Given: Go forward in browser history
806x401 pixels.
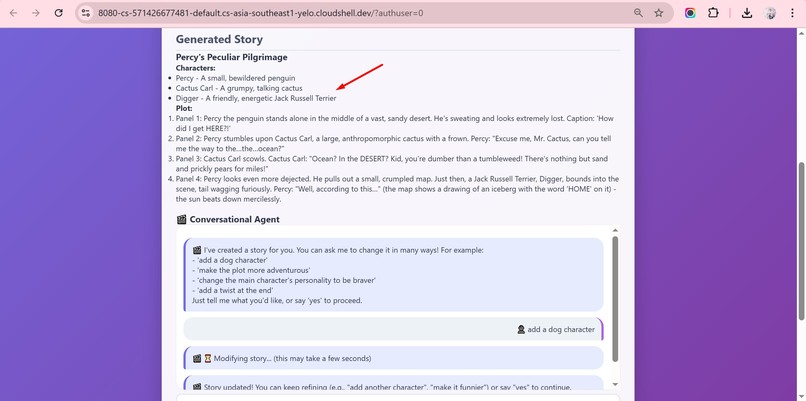Looking at the screenshot, I should (36, 13).
